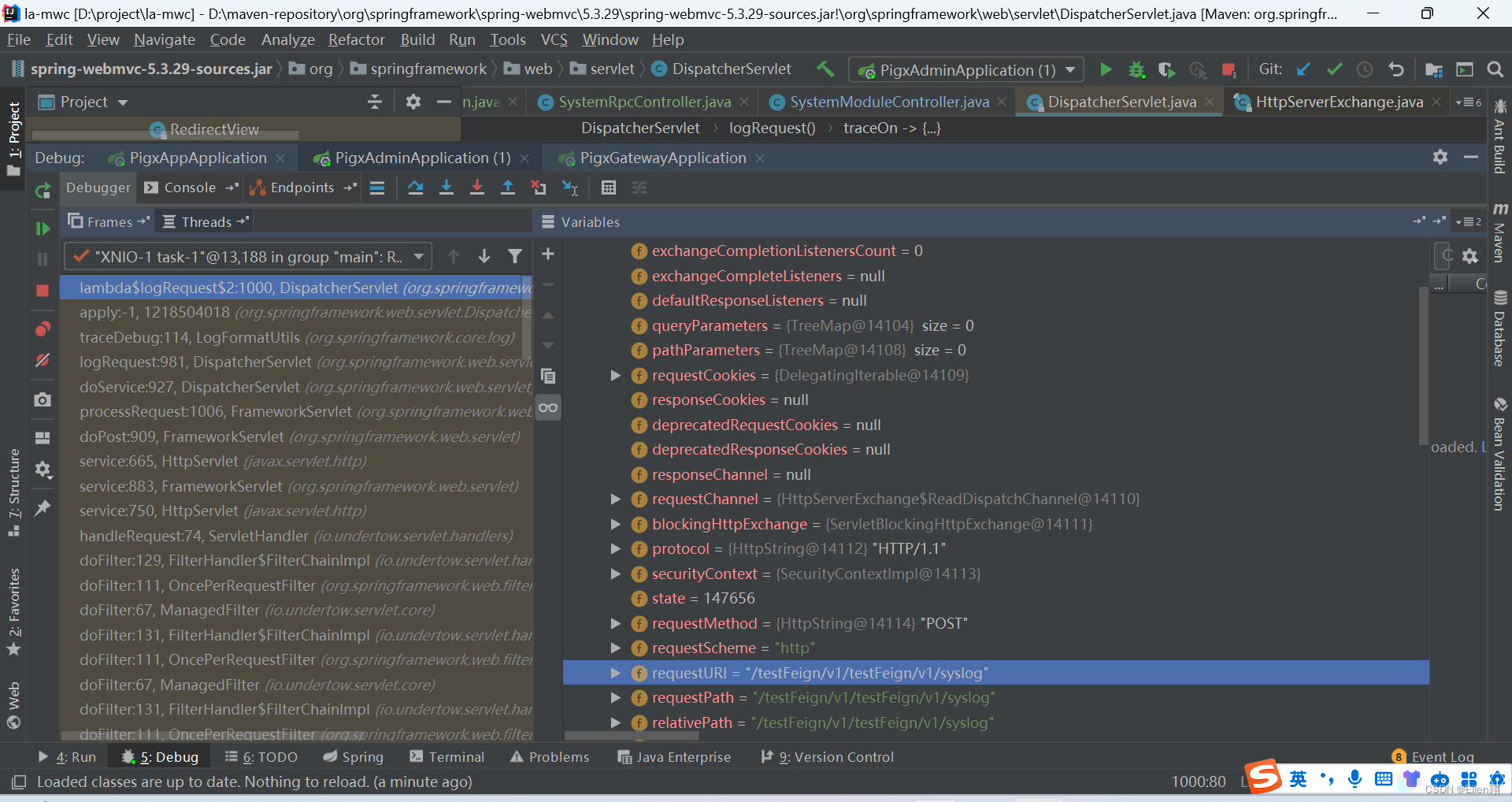Click Run to Cursor icon

[570, 188]
